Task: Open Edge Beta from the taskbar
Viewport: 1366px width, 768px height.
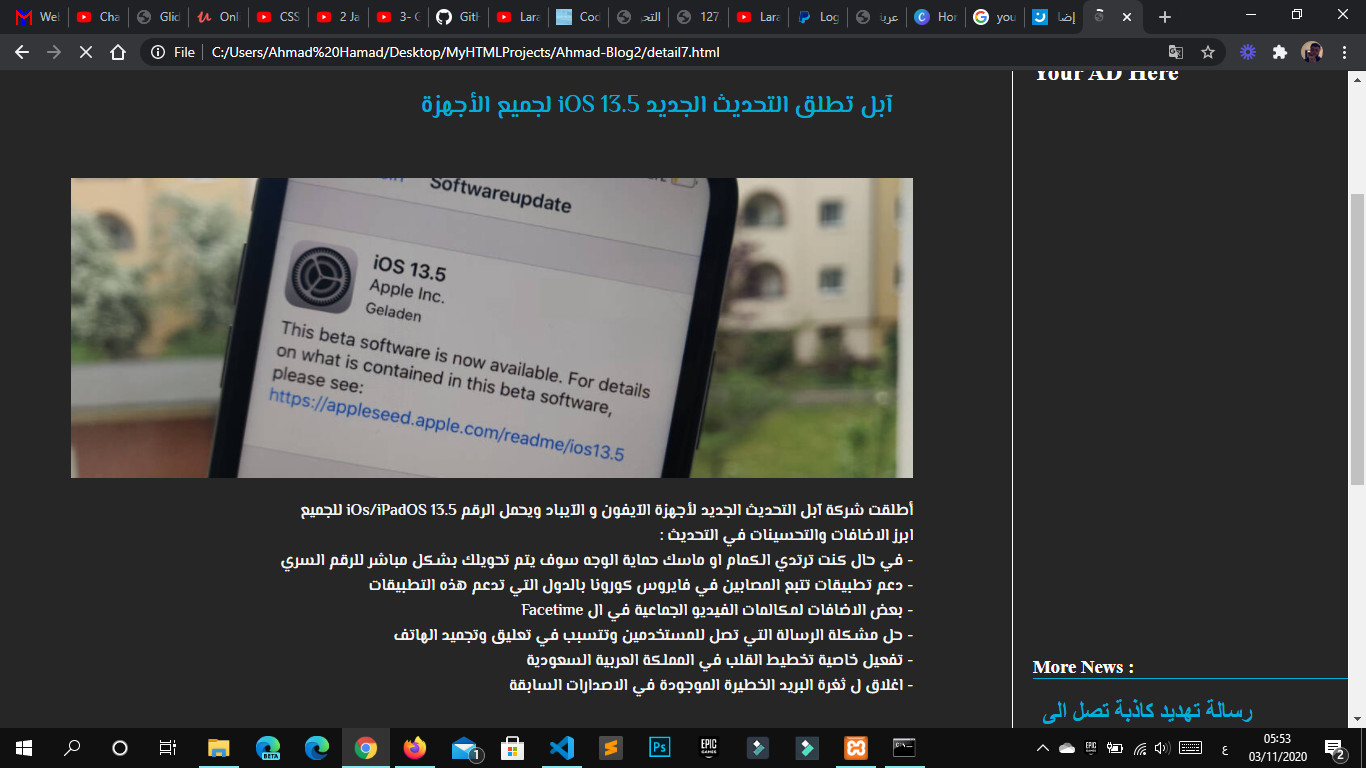Action: (x=268, y=748)
